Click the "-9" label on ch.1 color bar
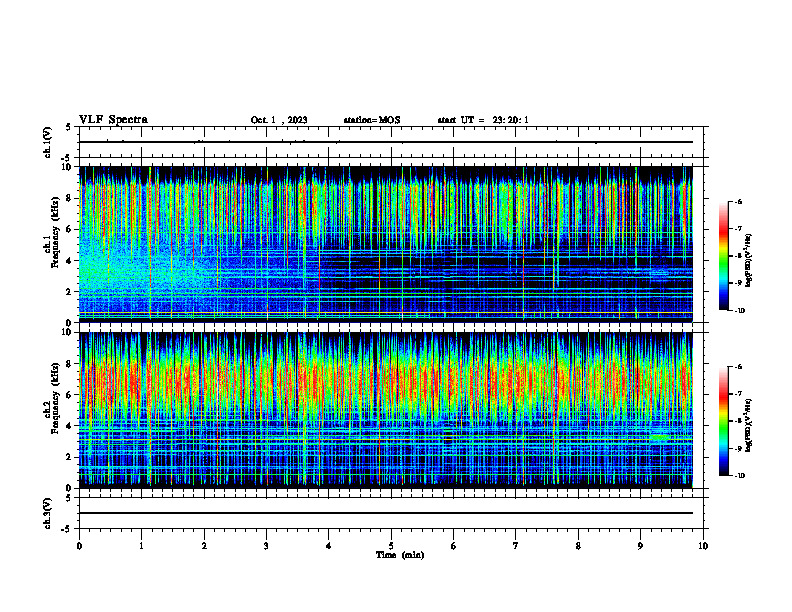This screenshot has height=612, width=792. (738, 283)
